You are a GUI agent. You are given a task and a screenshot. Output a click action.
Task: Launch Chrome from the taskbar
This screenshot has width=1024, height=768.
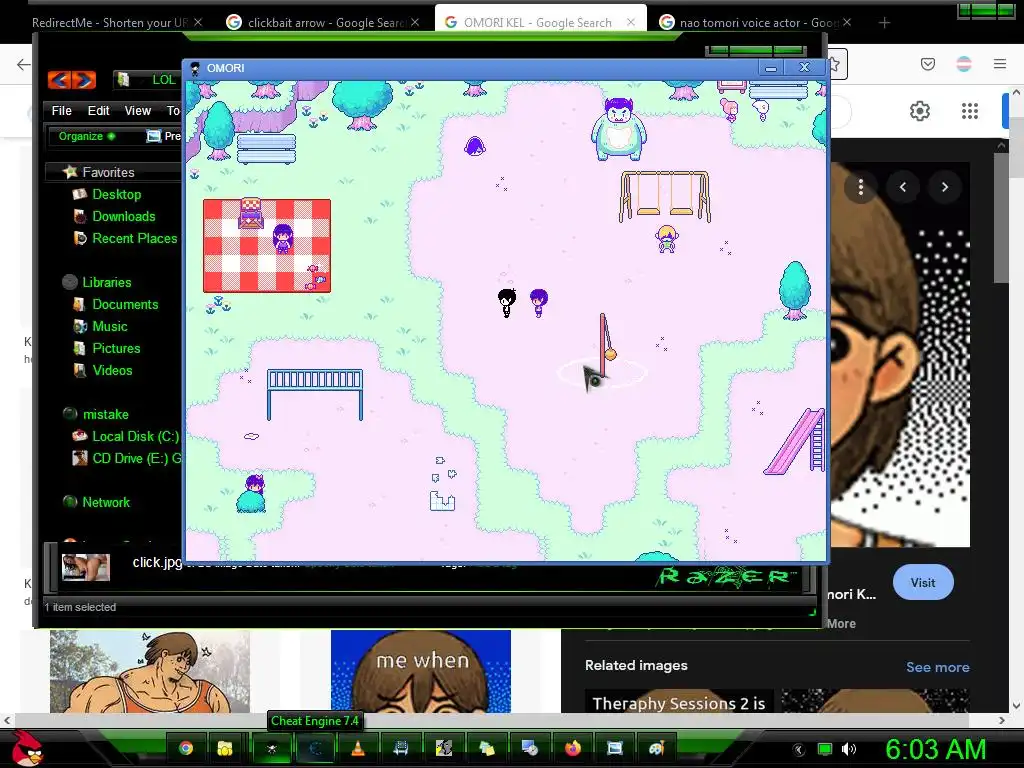point(186,748)
